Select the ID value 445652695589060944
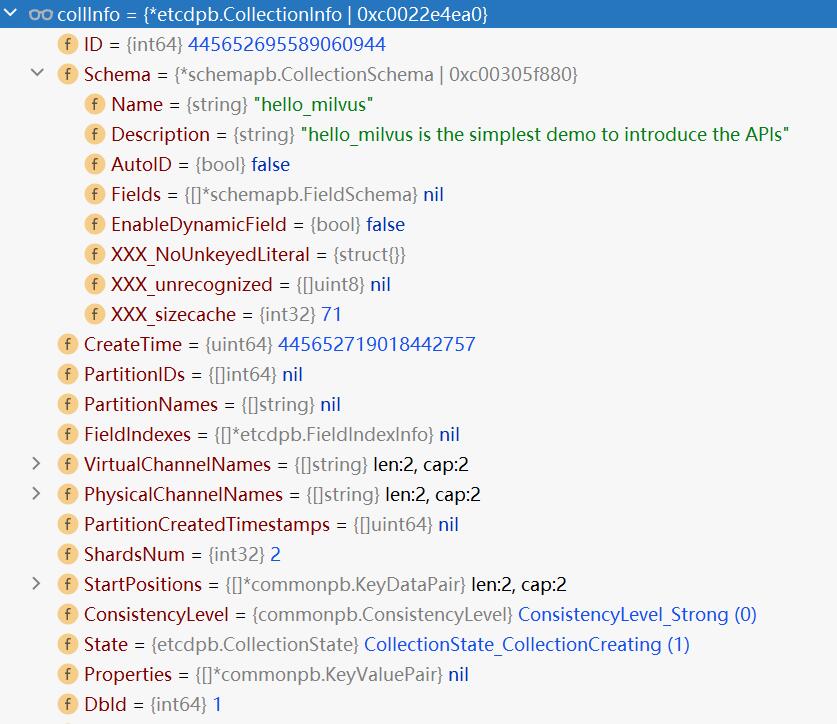Viewport: 837px width, 724px height. pyautogui.click(x=287, y=44)
